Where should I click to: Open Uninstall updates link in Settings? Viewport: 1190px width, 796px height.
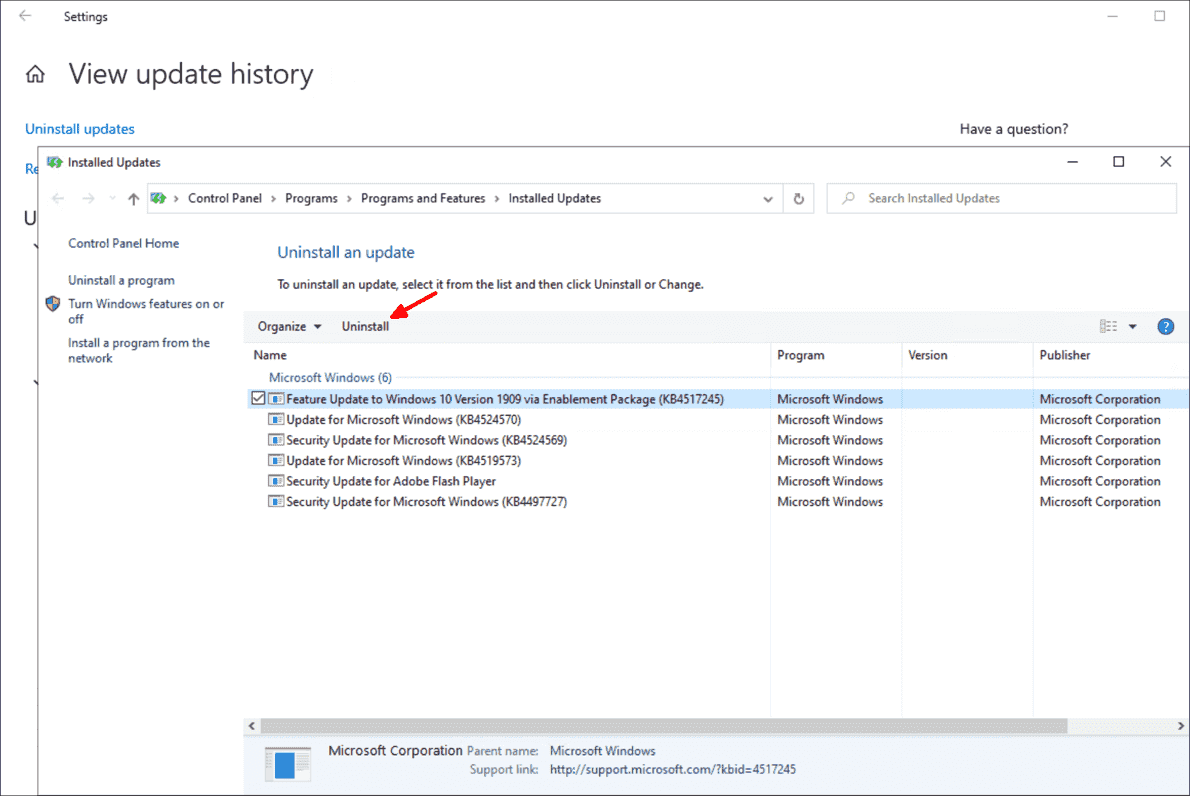[x=80, y=129]
